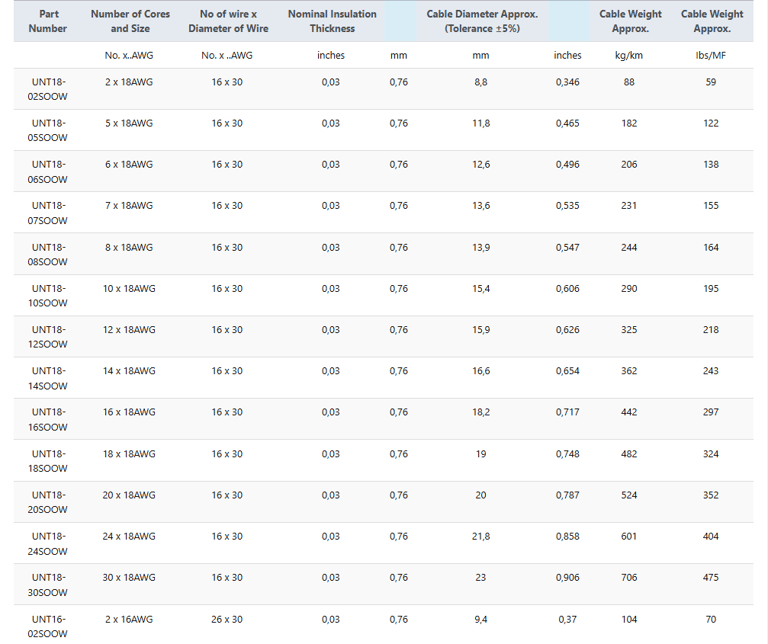Click the 442 kg/km weight value
Image resolution: width=768 pixels, height=644 pixels.
629,412
